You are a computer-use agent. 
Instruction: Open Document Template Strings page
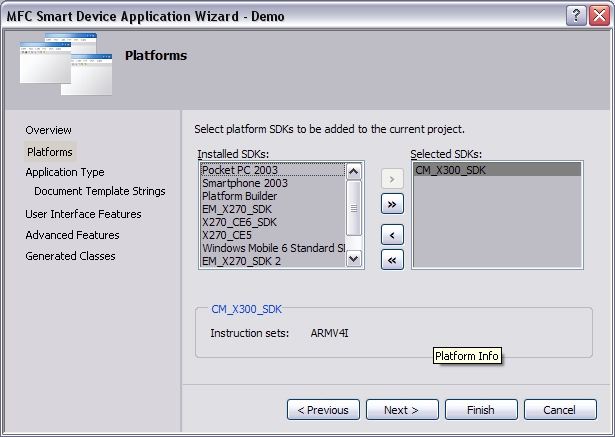click(100, 191)
